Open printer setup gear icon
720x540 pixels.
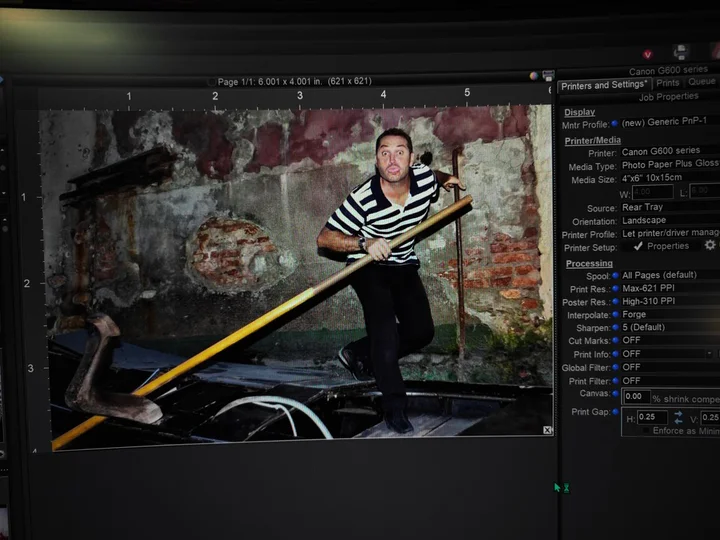(710, 245)
